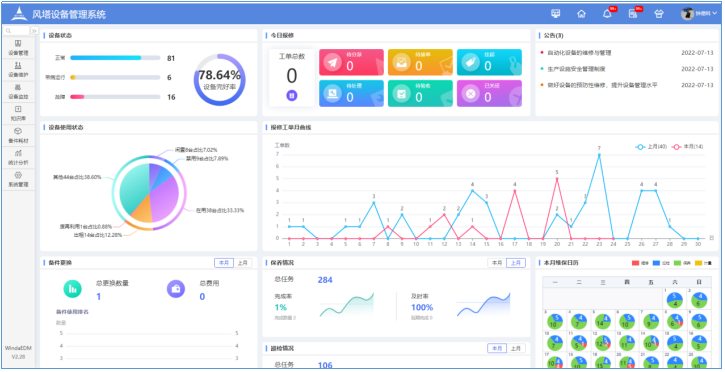The height and width of the screenshot is (372, 725).
Task: Click the 在用38台 pie chart slice
Action: pos(165,199)
